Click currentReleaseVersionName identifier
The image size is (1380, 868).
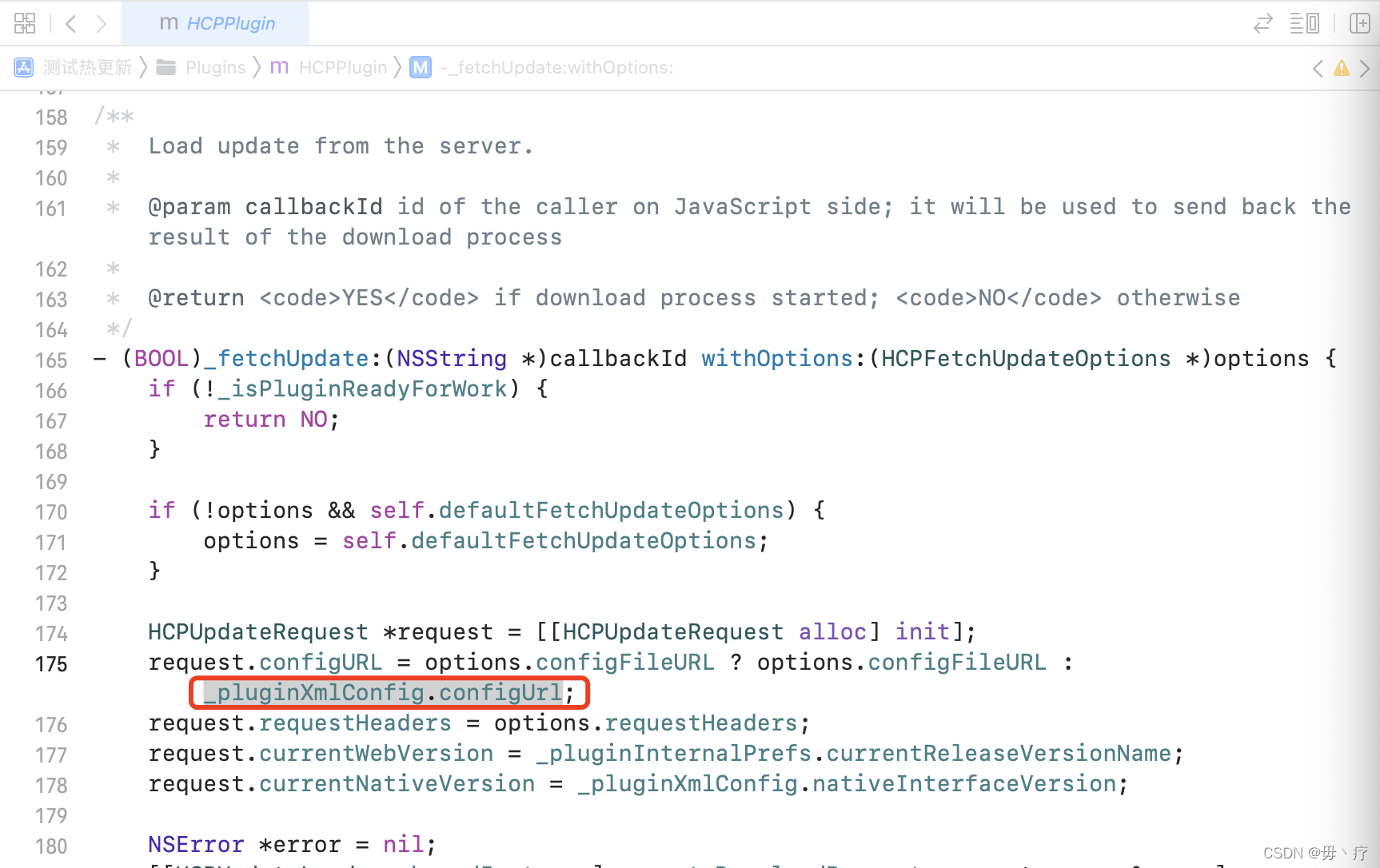pos(999,753)
